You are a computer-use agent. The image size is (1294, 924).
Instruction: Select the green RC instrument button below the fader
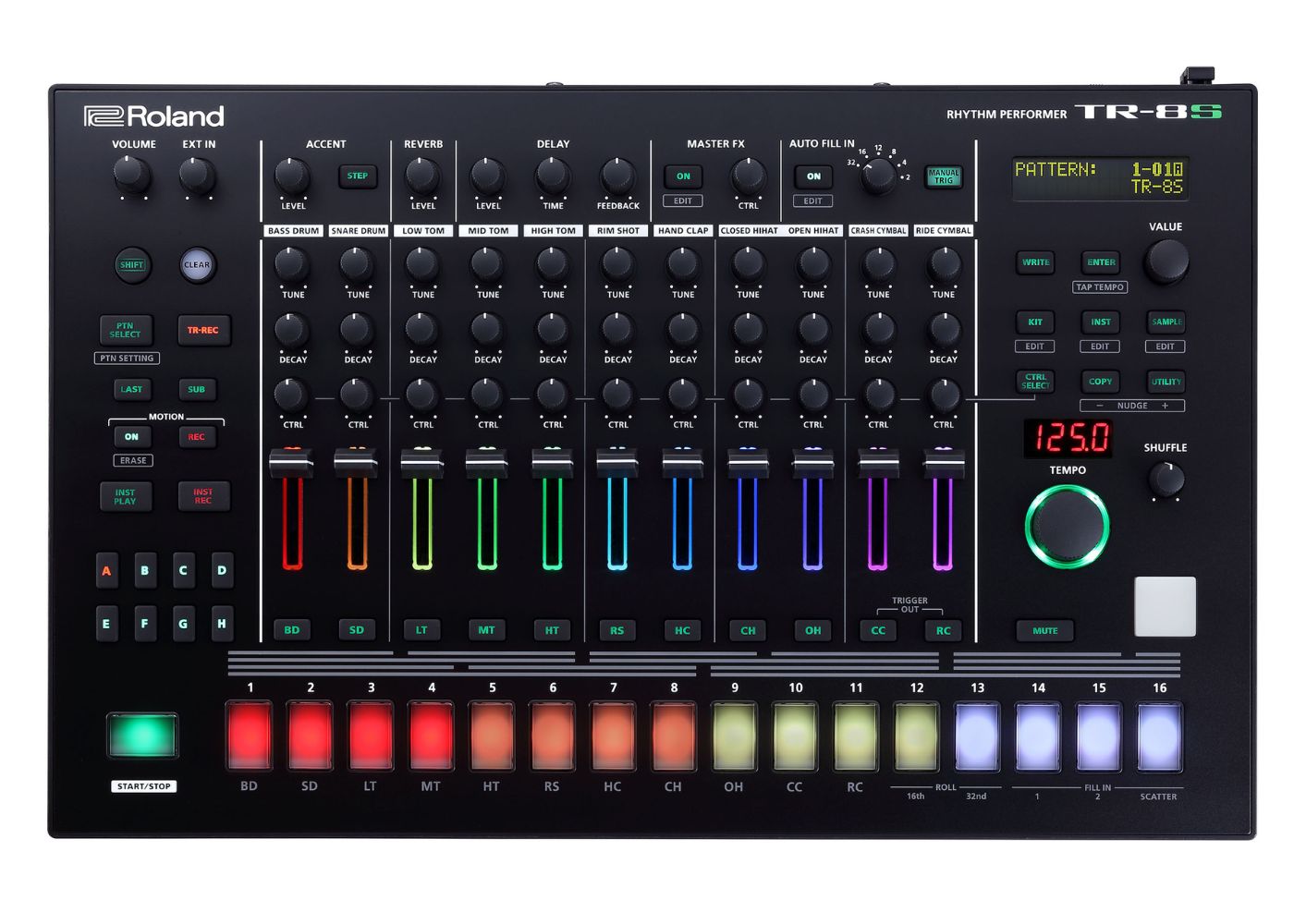(x=943, y=630)
